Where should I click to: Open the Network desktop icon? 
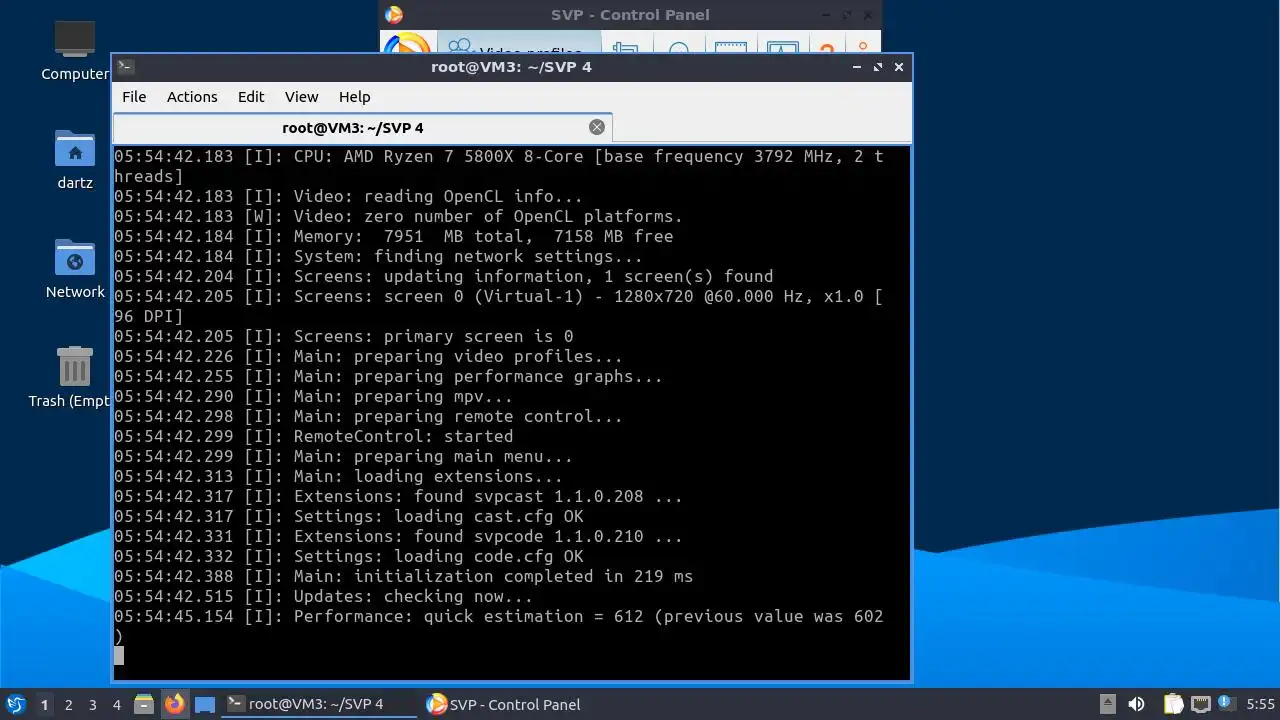click(x=75, y=258)
